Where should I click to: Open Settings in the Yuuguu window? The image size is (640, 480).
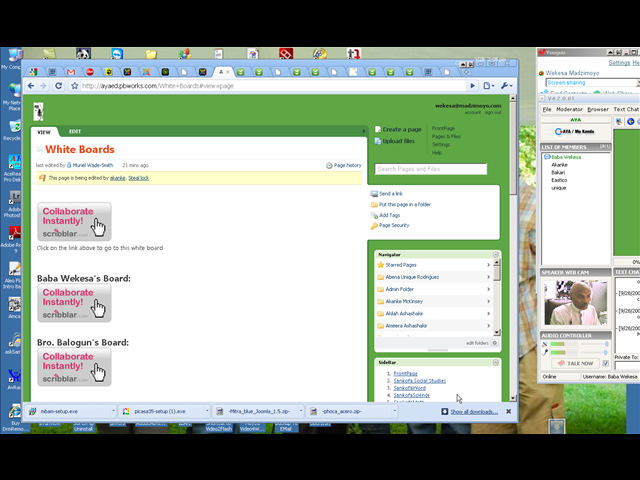pos(619,63)
